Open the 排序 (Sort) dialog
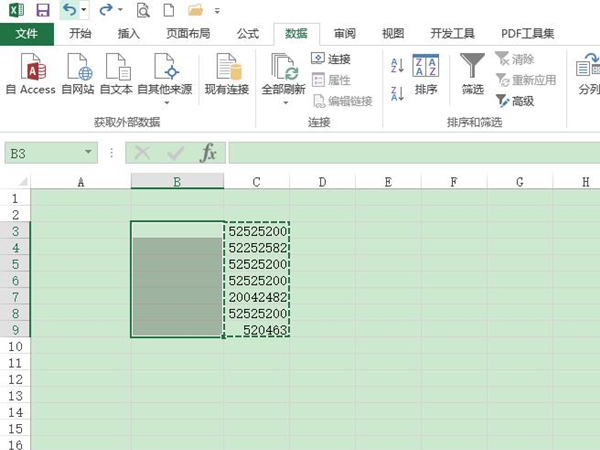The image size is (600, 450). pyautogui.click(x=425, y=74)
